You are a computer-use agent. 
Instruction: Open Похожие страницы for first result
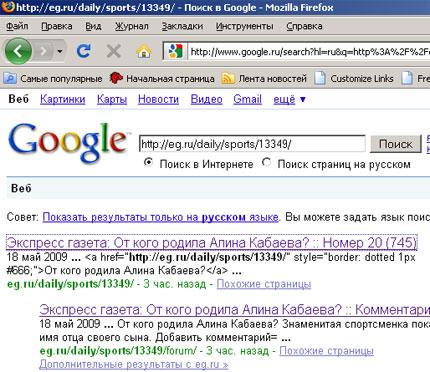[x=264, y=284]
